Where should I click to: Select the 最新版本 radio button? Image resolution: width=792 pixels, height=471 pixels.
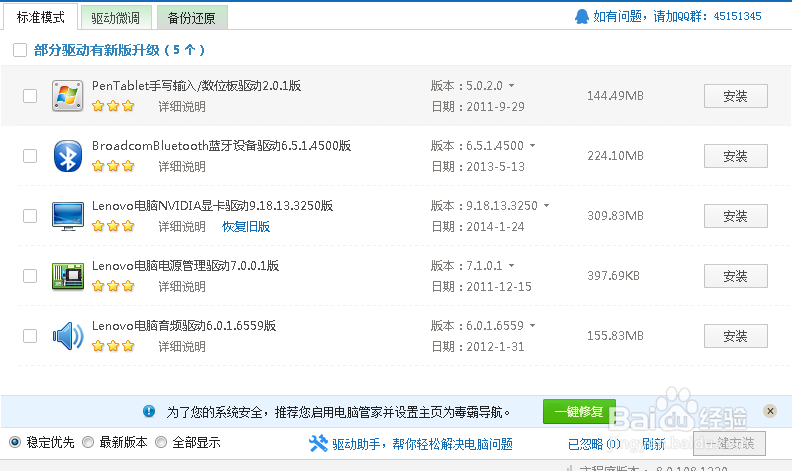[88, 443]
